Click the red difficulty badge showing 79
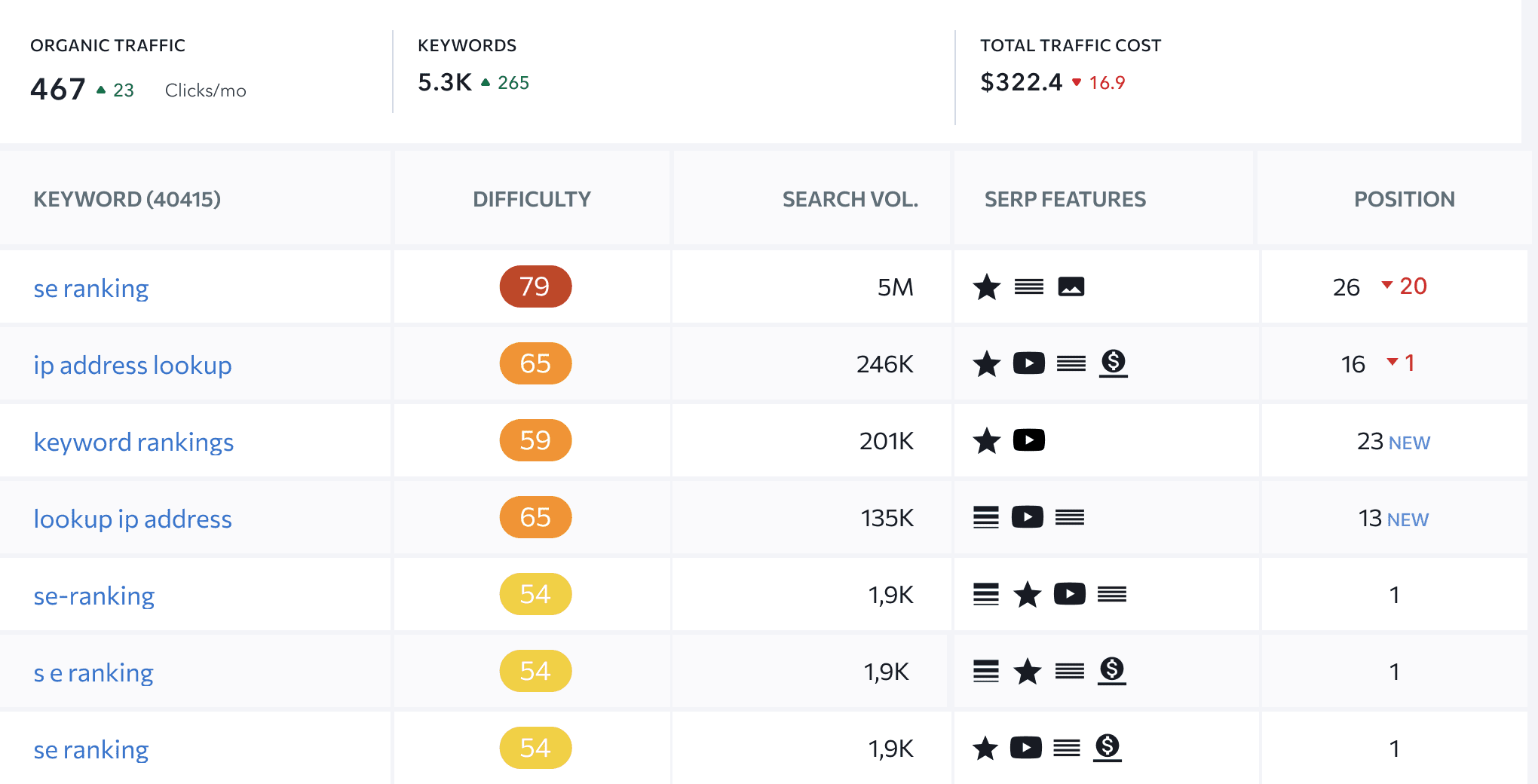1538x784 pixels. [x=535, y=286]
